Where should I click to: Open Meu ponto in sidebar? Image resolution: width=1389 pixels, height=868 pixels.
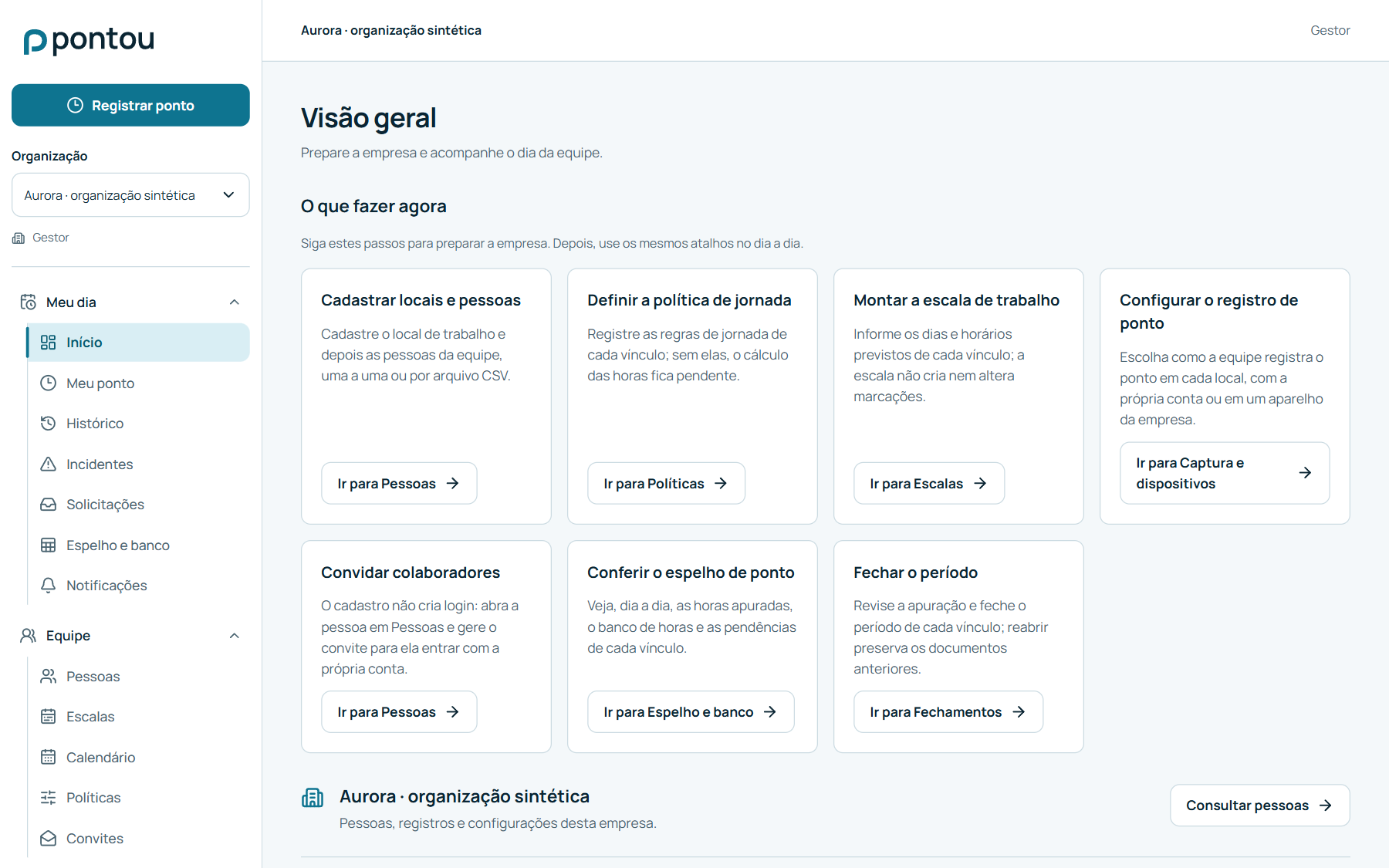pos(138,383)
